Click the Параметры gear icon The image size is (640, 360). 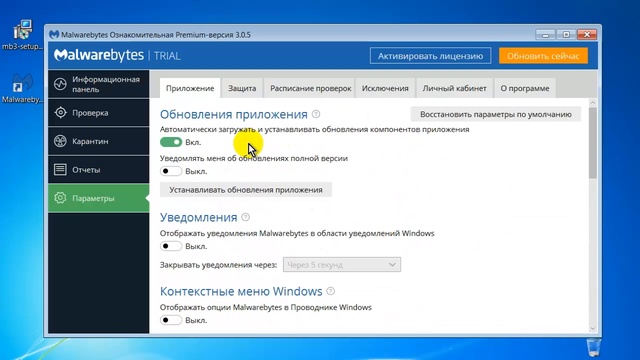tap(60, 198)
